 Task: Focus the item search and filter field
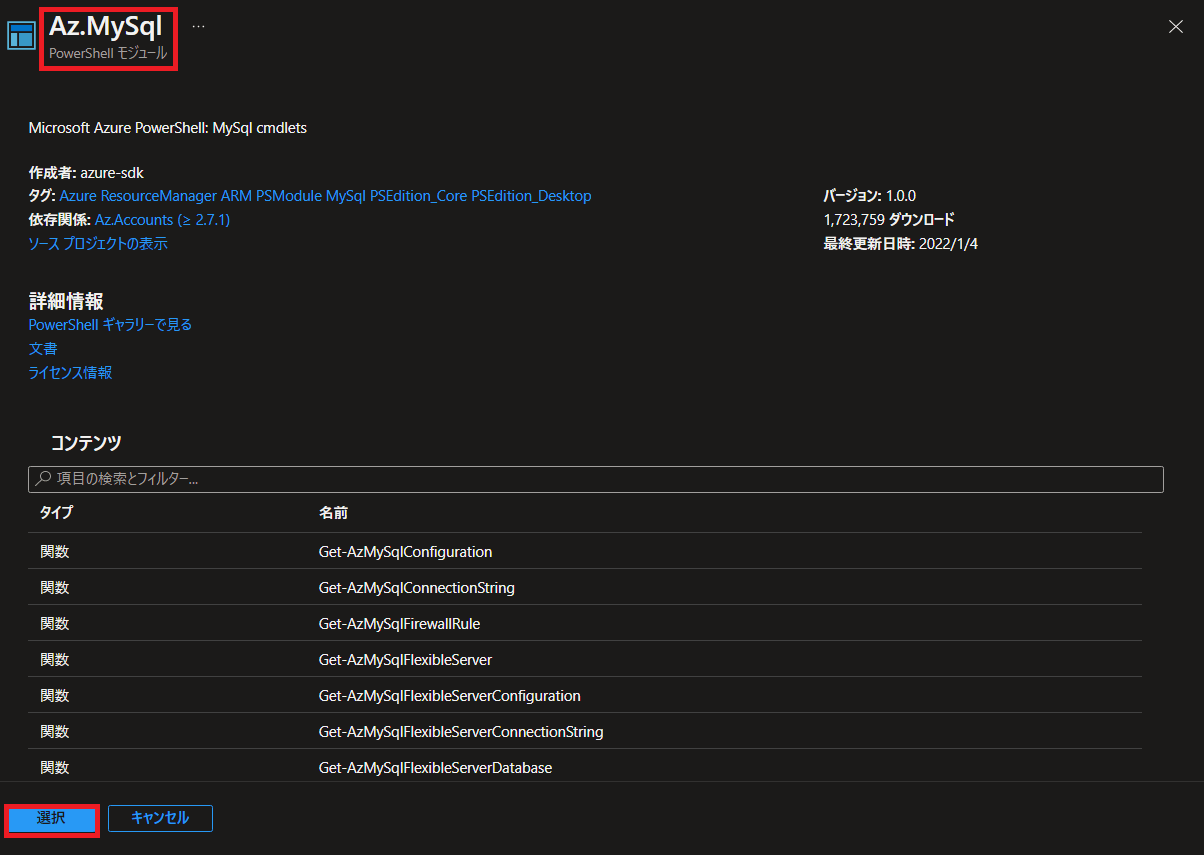click(x=596, y=479)
